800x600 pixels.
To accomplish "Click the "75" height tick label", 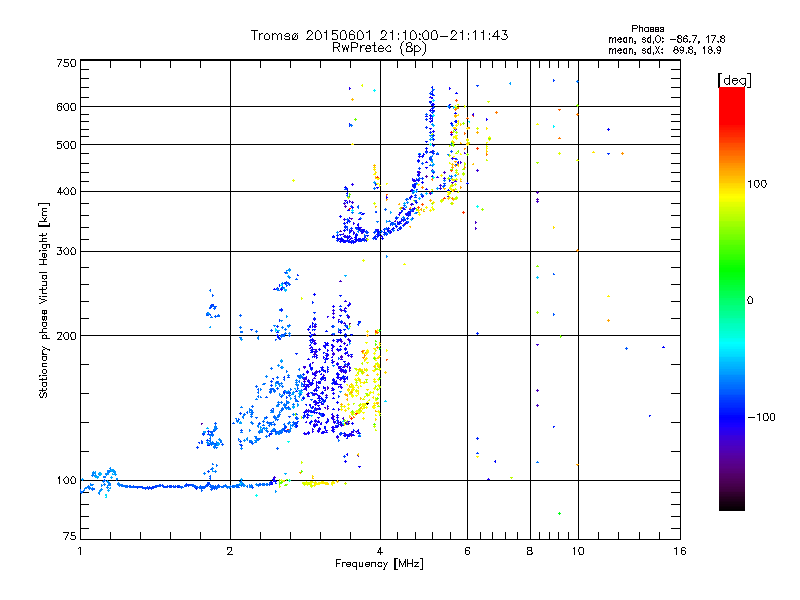I will 70,536.
